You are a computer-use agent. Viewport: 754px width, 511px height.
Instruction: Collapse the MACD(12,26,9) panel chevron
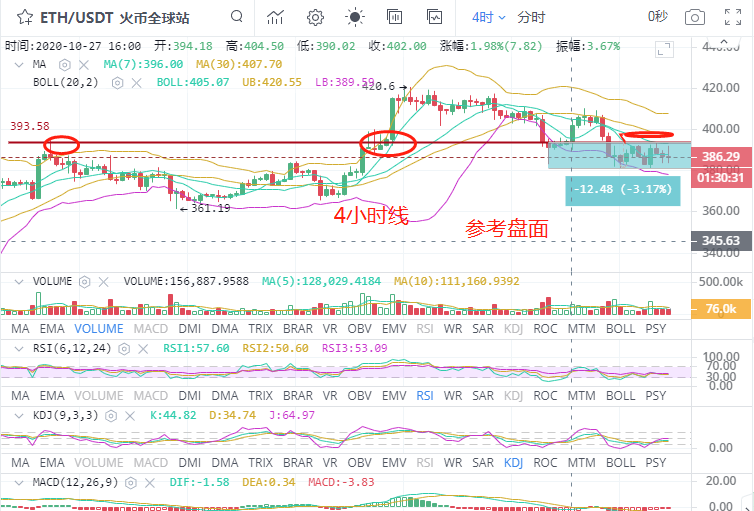pos(19,483)
